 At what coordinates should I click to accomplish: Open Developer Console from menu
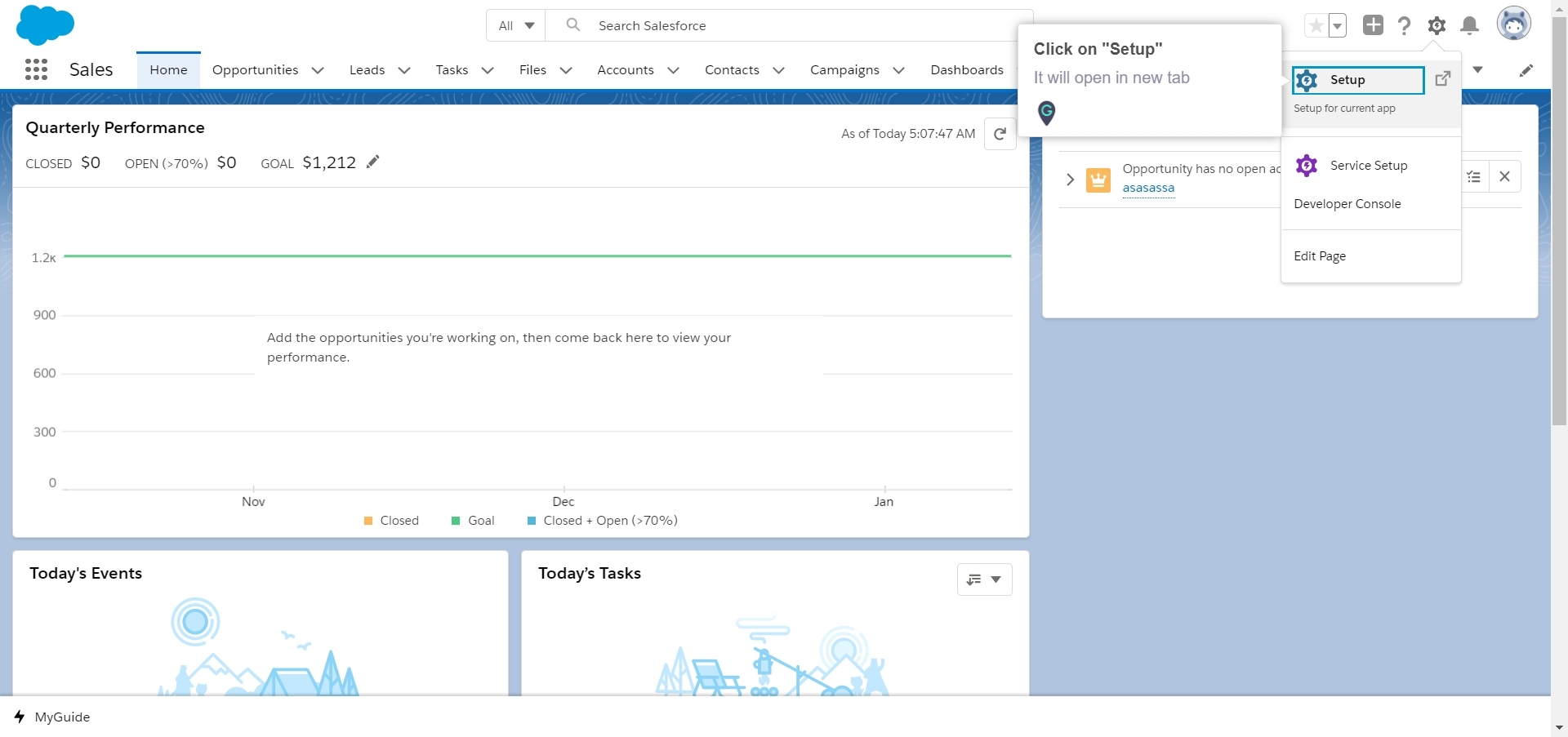pos(1347,204)
